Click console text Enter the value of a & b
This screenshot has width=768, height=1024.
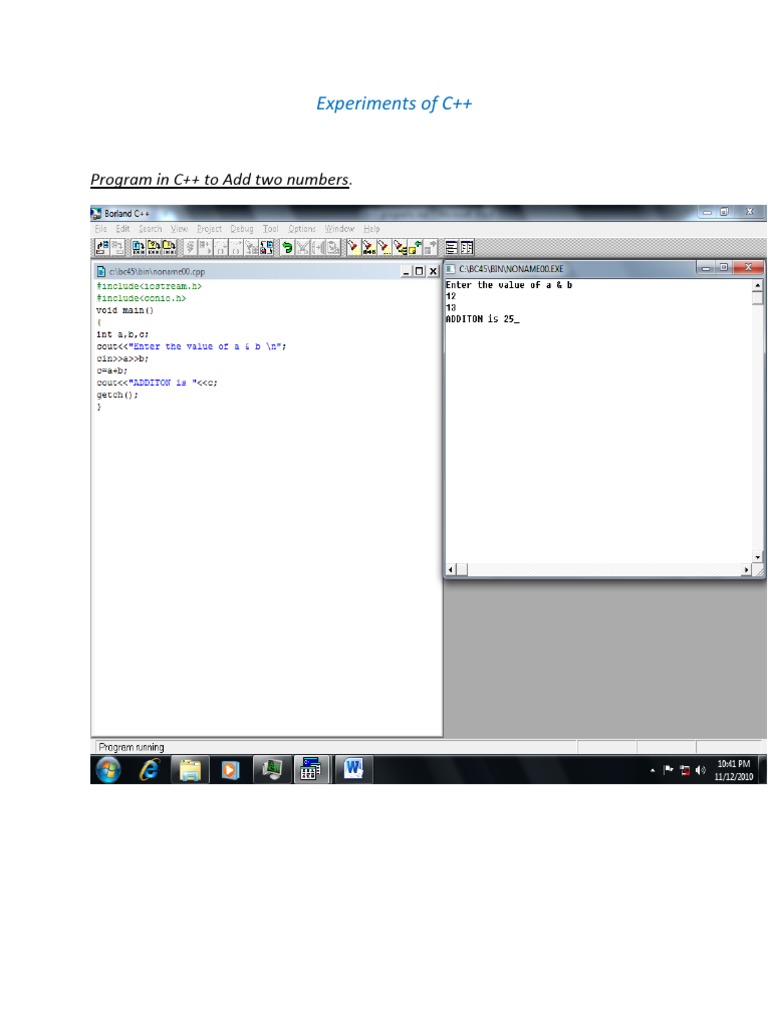coord(509,285)
